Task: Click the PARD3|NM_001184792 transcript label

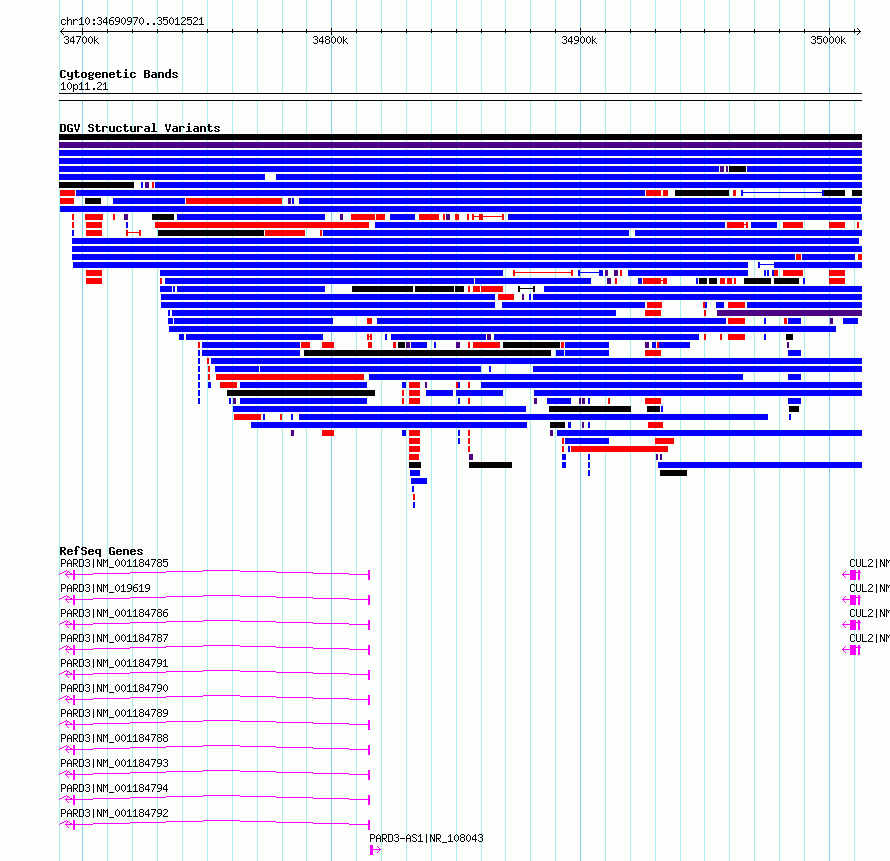Action: click(114, 813)
